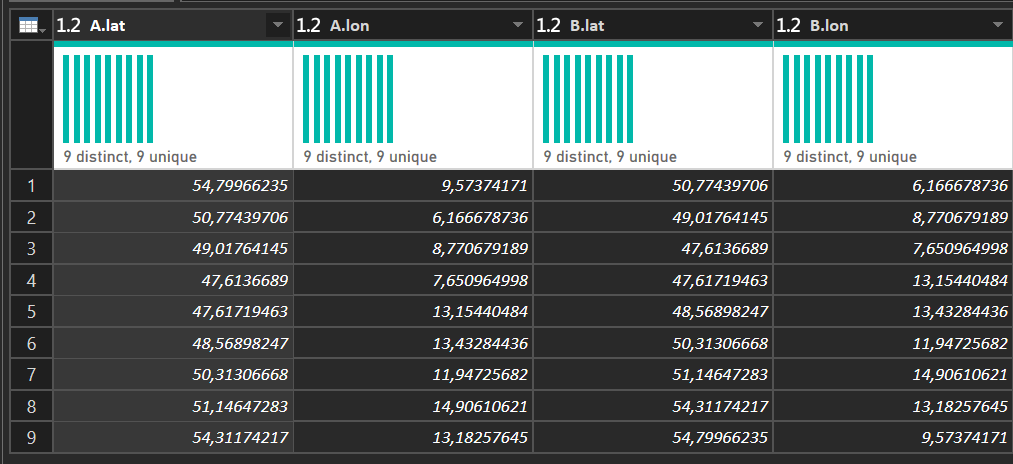The image size is (1013, 464).
Task: Click B.lat cell 50,77439706 in row 1
Action: point(653,186)
